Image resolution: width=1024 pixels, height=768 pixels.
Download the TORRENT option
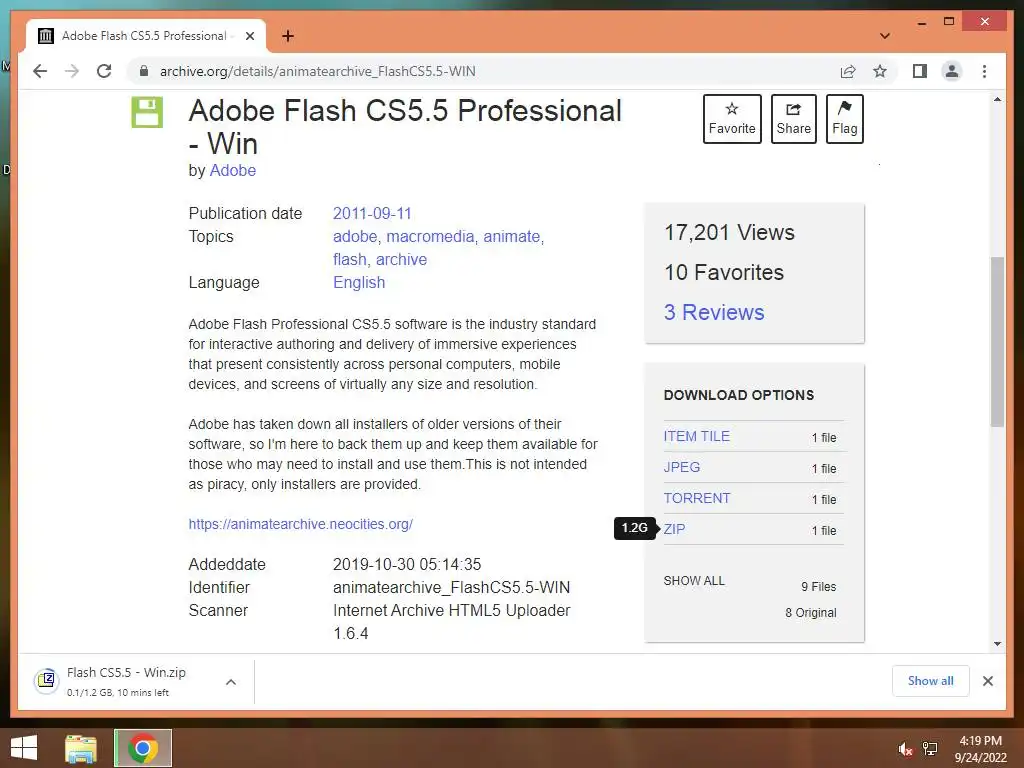coord(697,498)
